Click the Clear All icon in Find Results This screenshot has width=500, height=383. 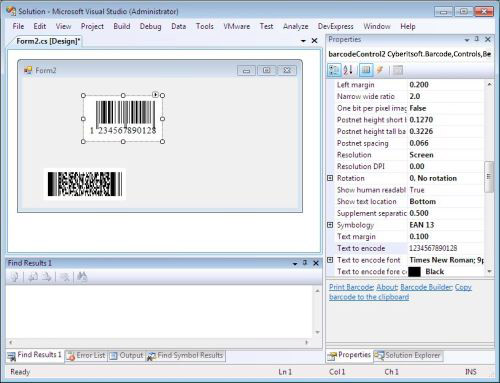tap(65, 277)
